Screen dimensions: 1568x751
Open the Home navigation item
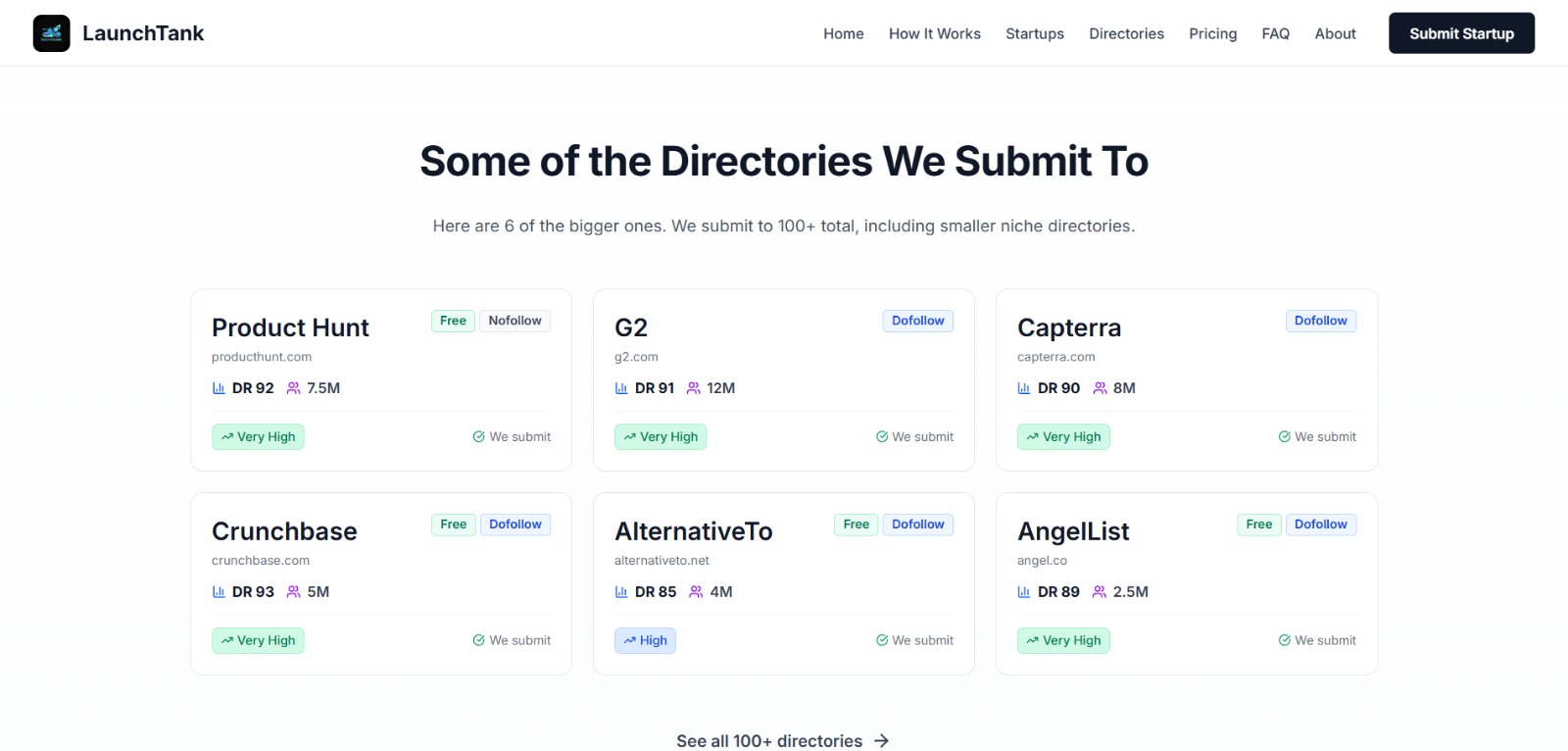[x=843, y=33]
